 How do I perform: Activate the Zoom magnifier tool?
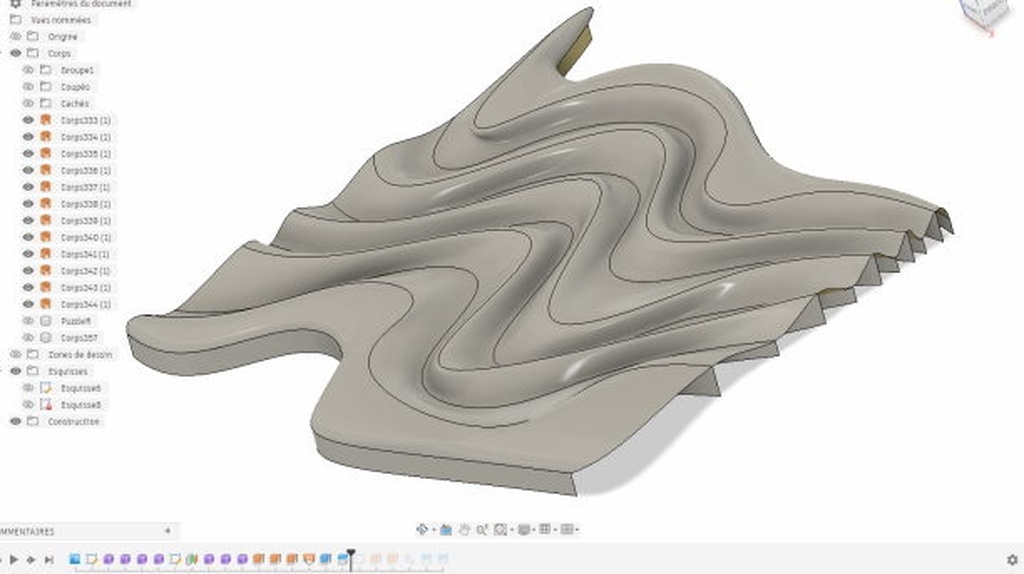point(482,529)
